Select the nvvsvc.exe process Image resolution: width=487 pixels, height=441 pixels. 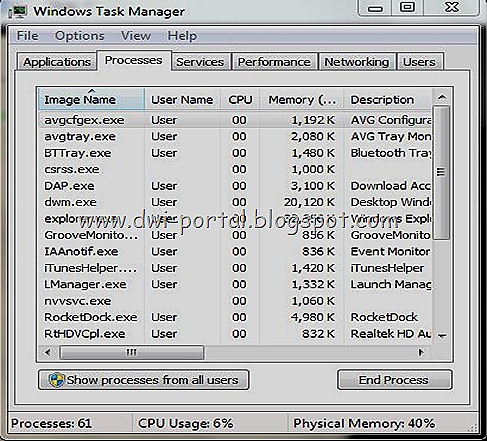point(235,301)
